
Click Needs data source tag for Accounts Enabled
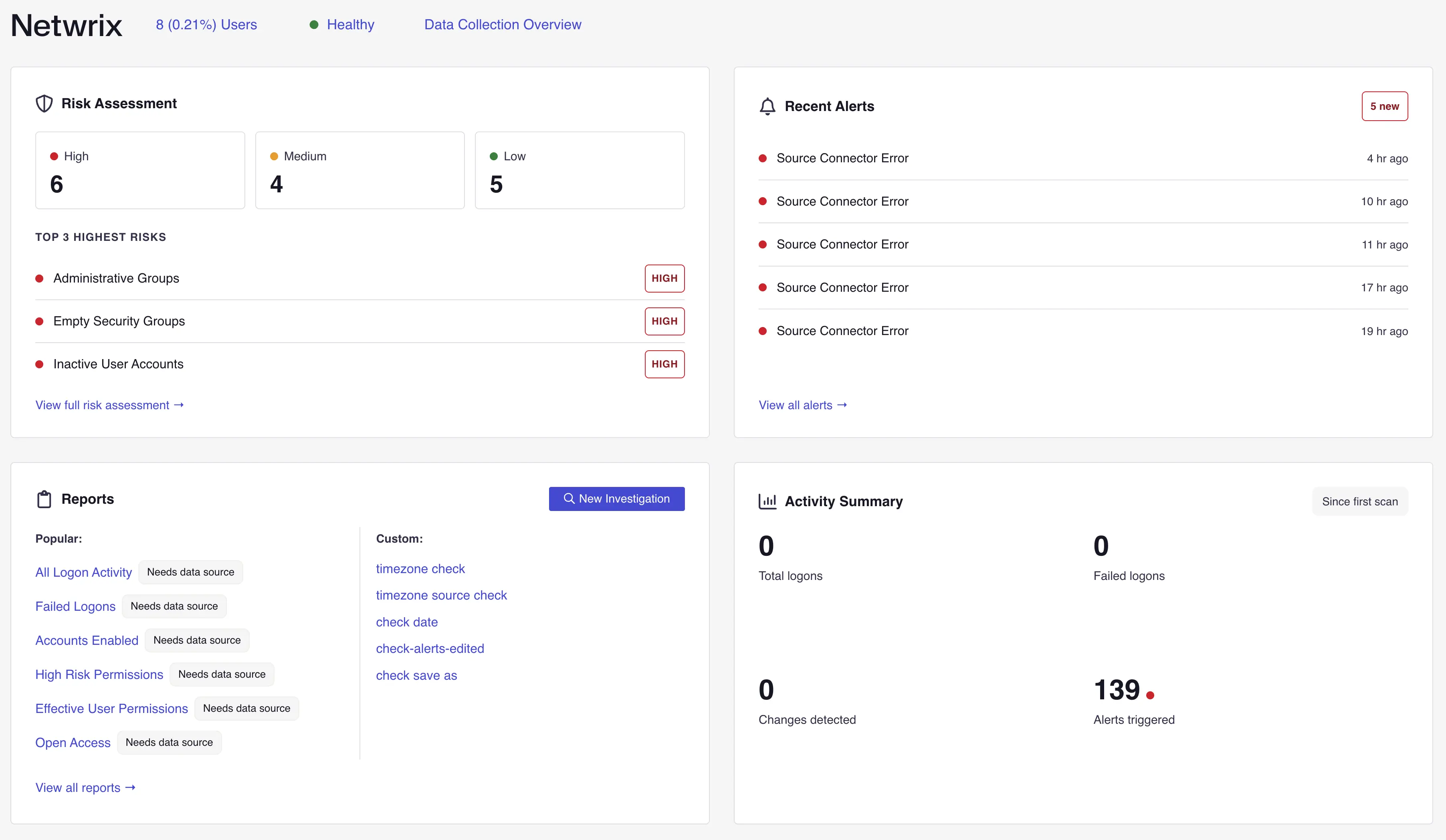(197, 640)
